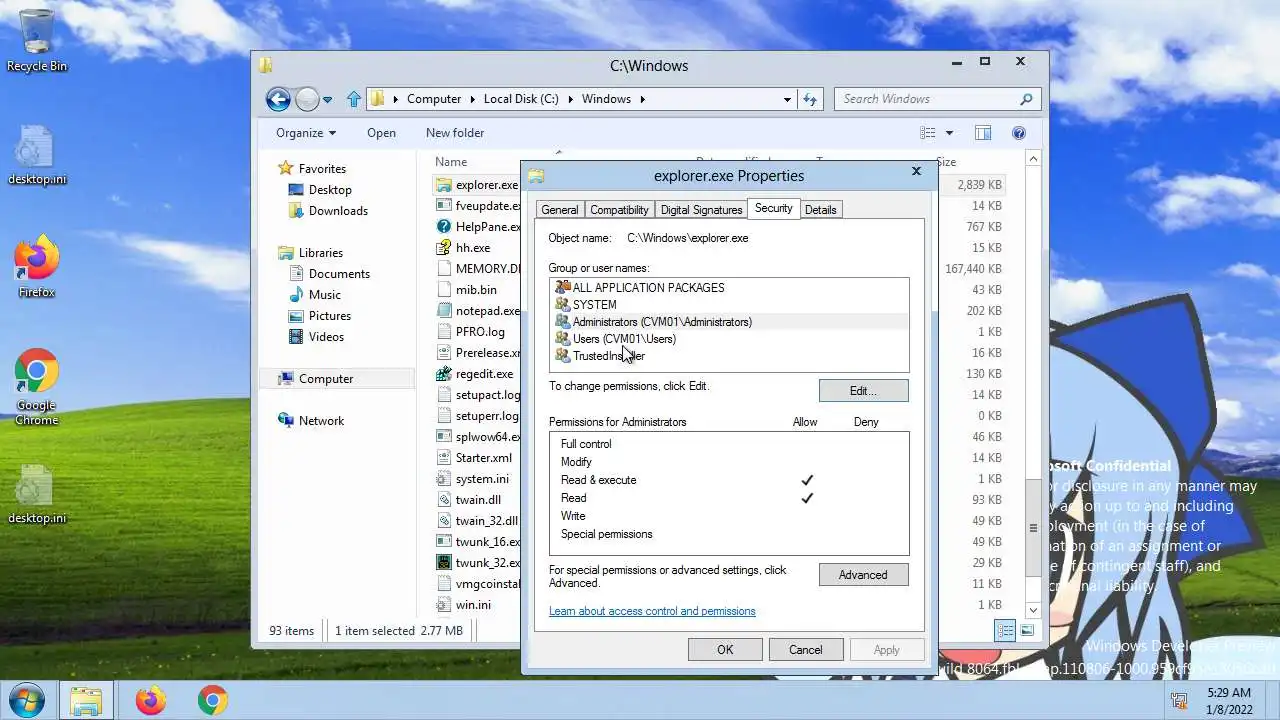Open Chrome from the taskbar
Viewport: 1280px width, 720px height.
click(212, 700)
